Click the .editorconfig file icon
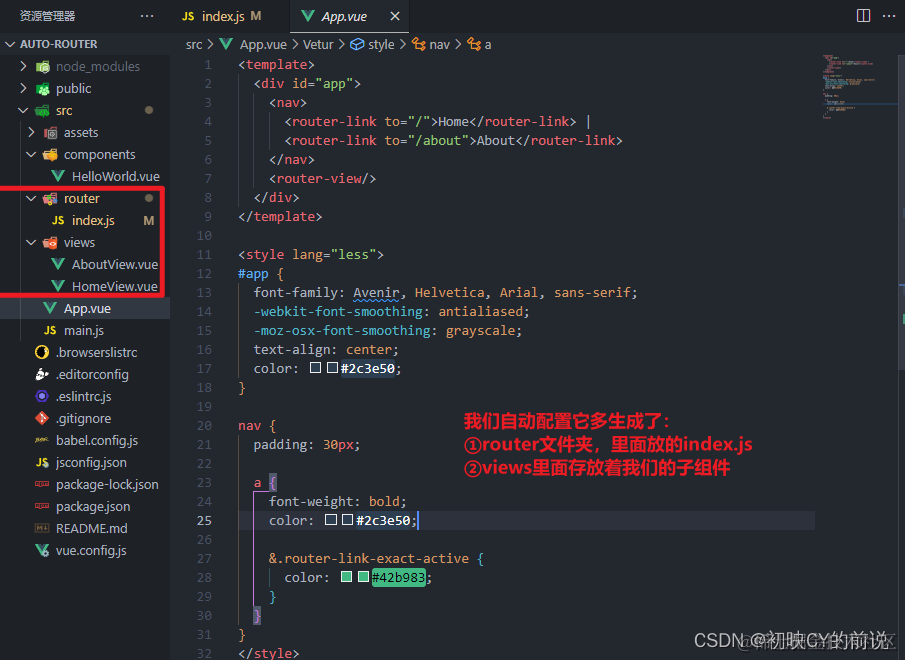Viewport: 905px width, 660px height. tap(42, 374)
